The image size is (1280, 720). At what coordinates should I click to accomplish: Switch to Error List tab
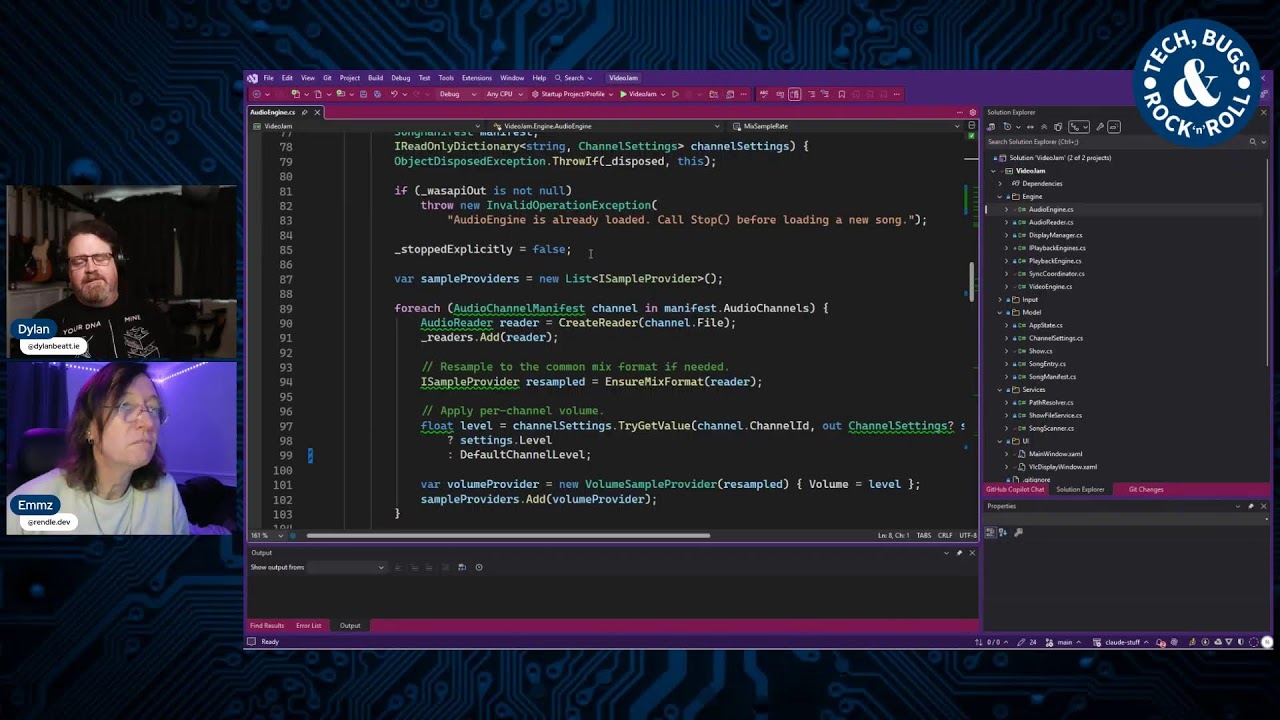pyautogui.click(x=308, y=626)
